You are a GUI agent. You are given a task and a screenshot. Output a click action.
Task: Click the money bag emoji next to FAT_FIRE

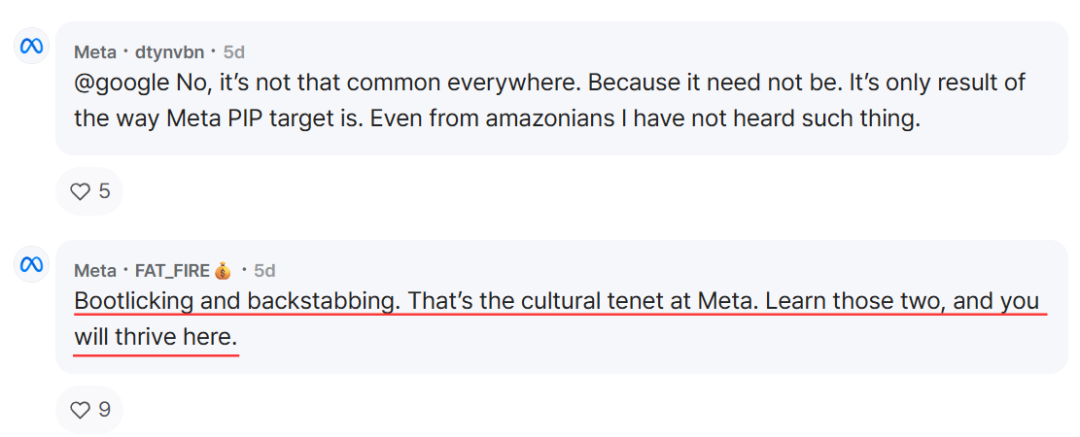(222, 271)
